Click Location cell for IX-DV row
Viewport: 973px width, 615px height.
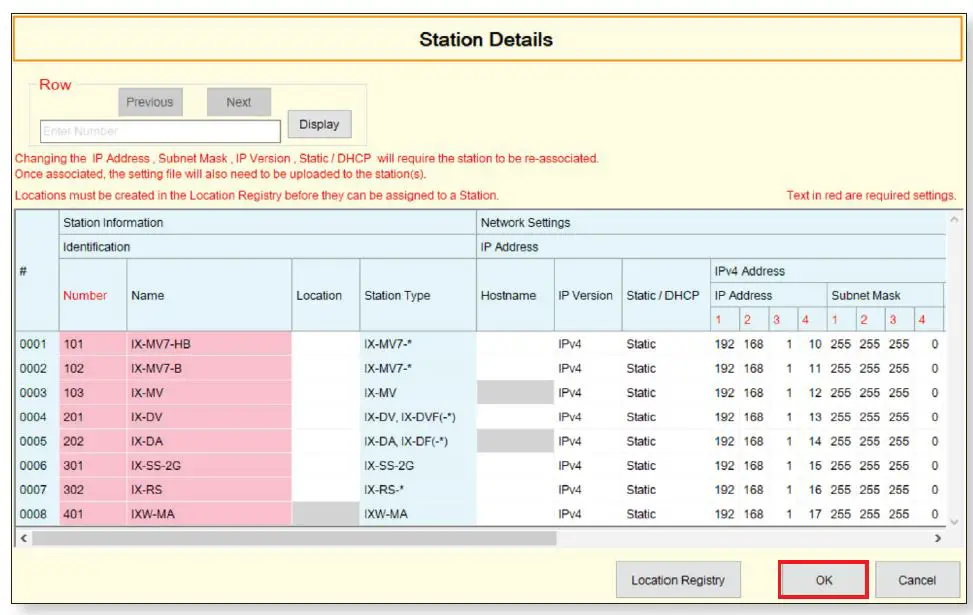pos(325,417)
